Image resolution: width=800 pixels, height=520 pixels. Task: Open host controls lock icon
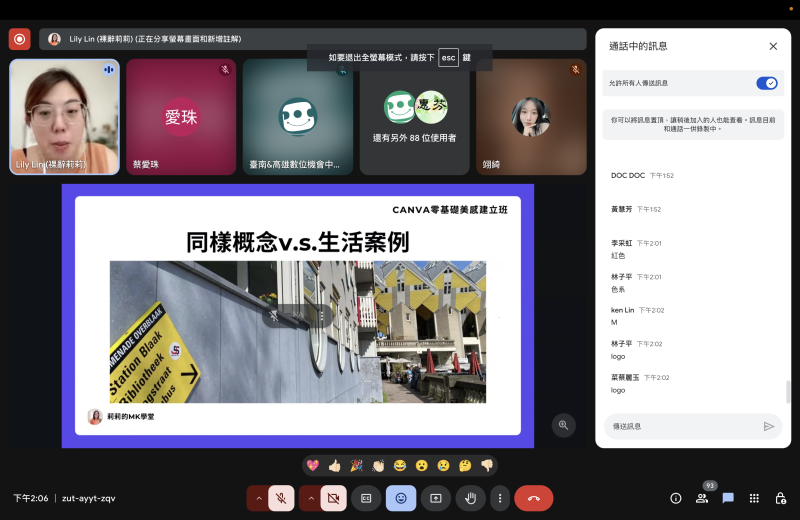click(x=780, y=499)
